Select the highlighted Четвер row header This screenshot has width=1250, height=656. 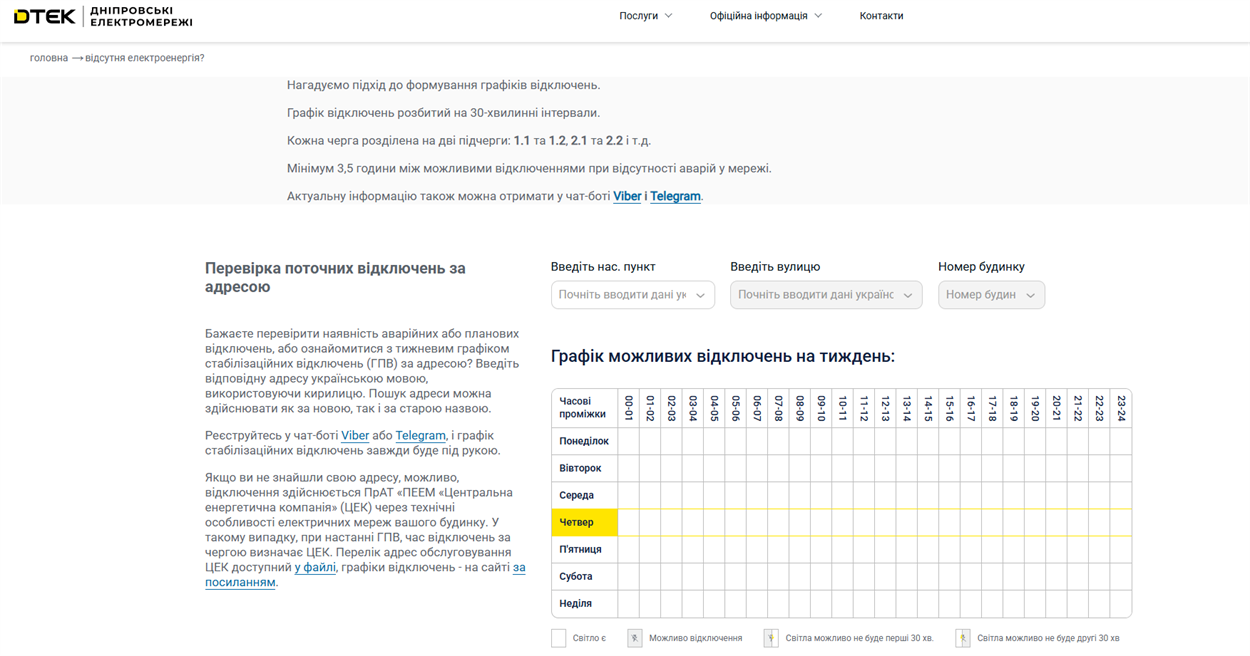[584, 522]
